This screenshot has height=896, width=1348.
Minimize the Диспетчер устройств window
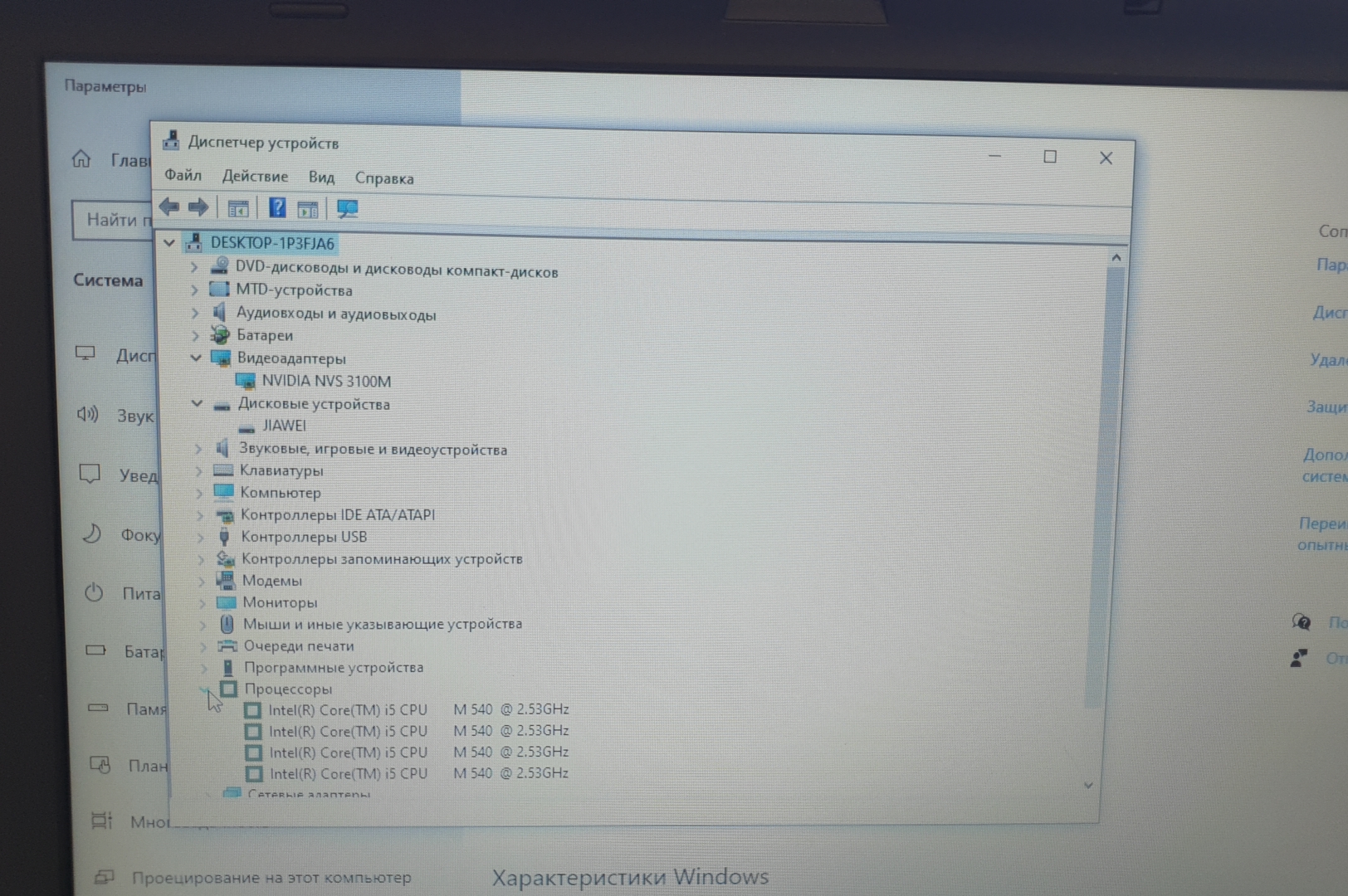pyautogui.click(x=994, y=156)
